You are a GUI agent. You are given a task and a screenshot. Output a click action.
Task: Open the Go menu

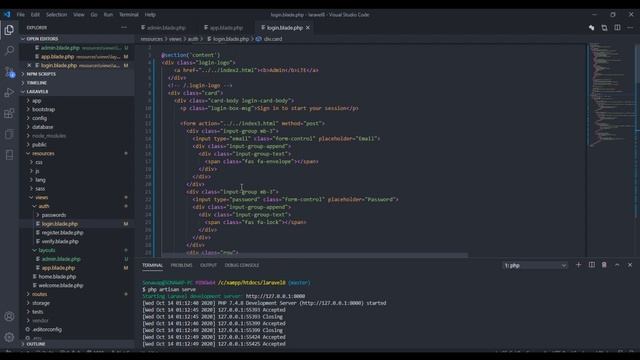coord(94,14)
